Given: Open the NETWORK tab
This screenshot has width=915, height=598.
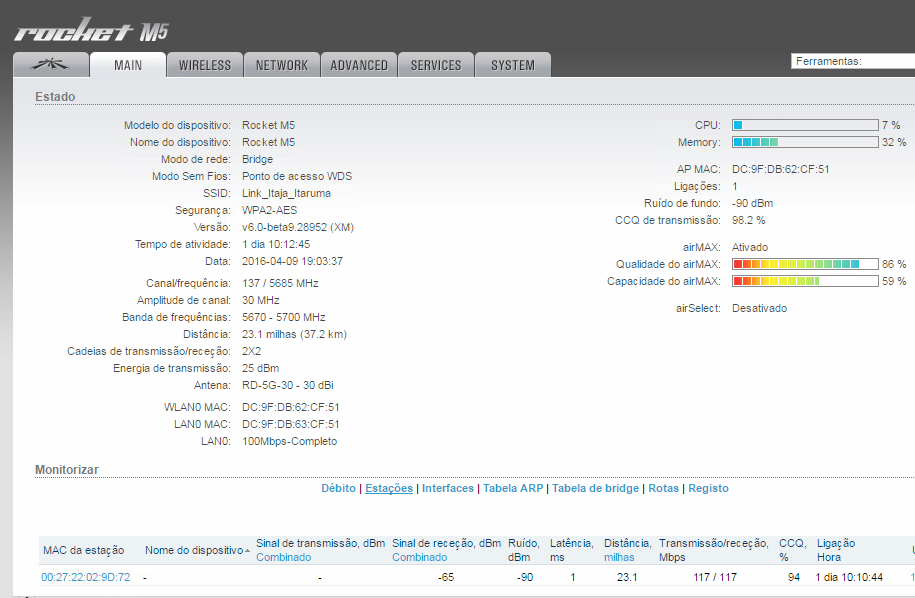Looking at the screenshot, I should pos(282,65).
